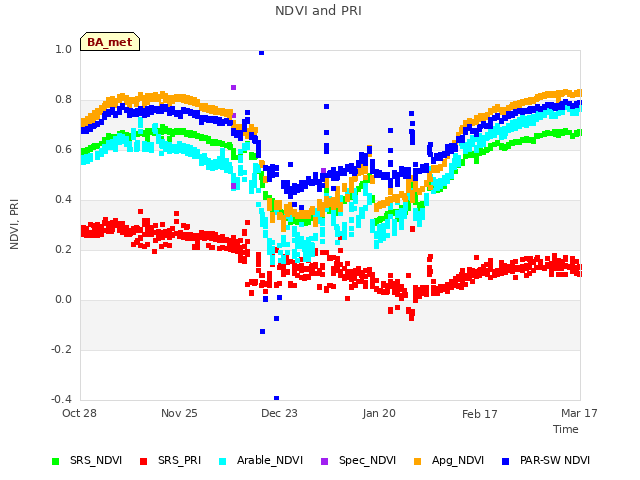Click the Feb 17 date tick

[x=480, y=414]
